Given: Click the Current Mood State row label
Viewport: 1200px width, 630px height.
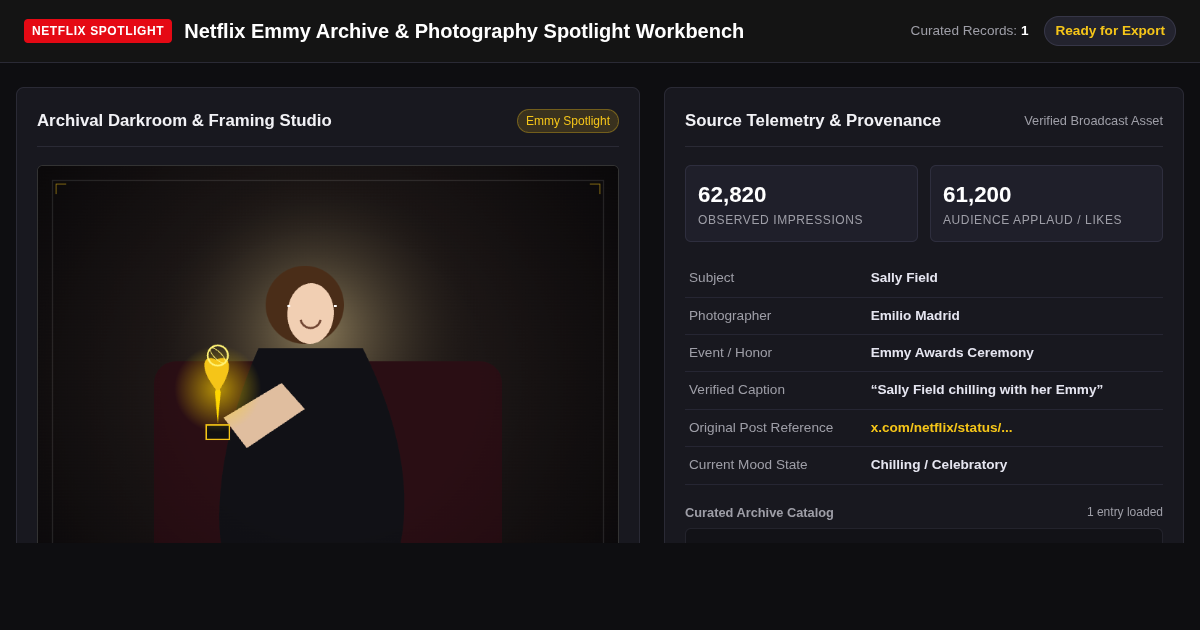Looking at the screenshot, I should click(748, 465).
